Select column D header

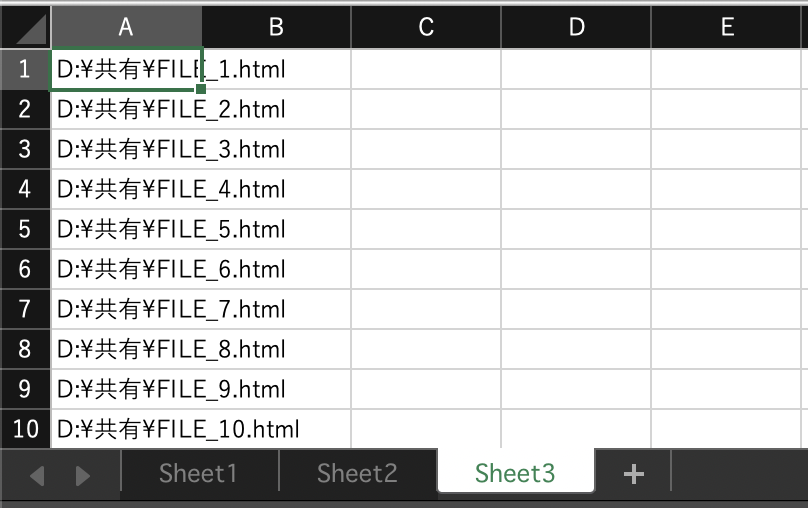pyautogui.click(x=576, y=28)
